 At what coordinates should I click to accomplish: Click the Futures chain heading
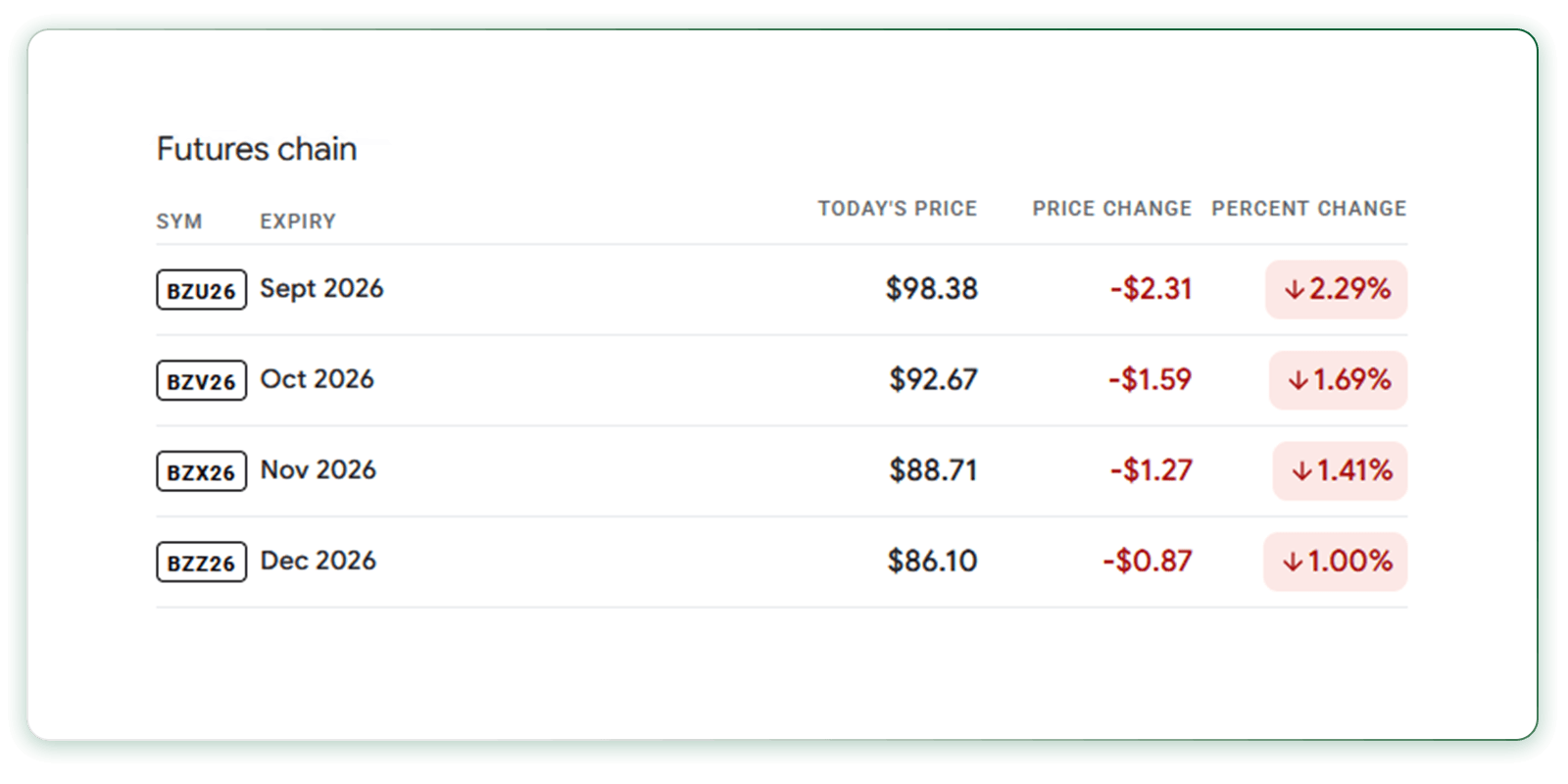[x=257, y=149]
